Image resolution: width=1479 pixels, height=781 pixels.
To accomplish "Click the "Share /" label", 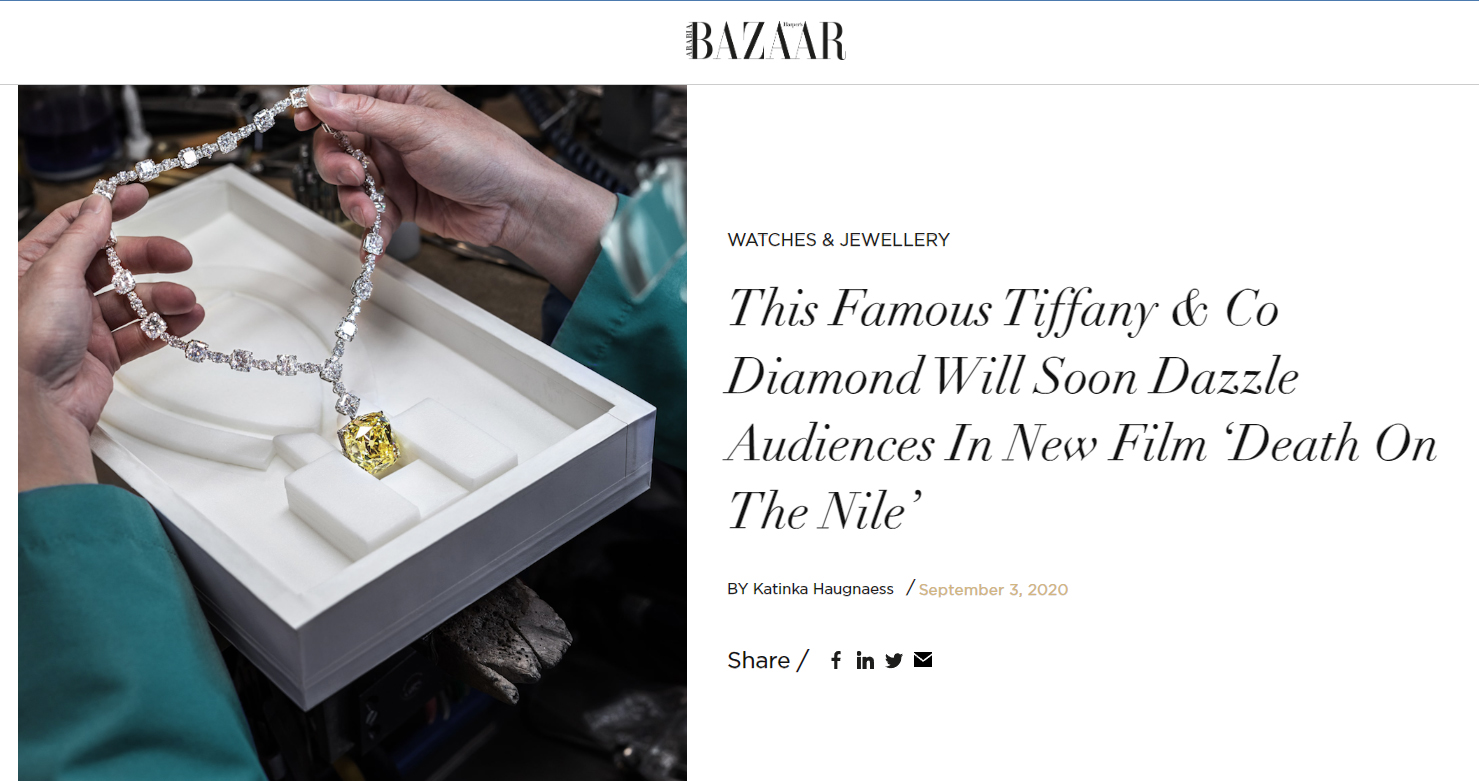I will (x=767, y=660).
